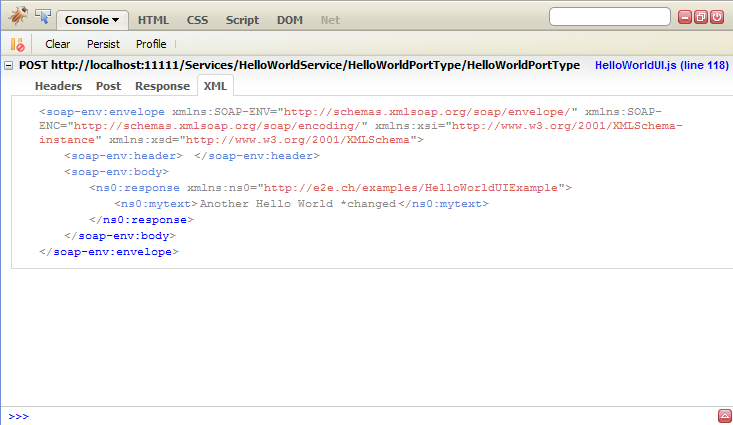Toggle Break On All Errors pause icon
The width and height of the screenshot is (733, 425).
(x=17, y=44)
